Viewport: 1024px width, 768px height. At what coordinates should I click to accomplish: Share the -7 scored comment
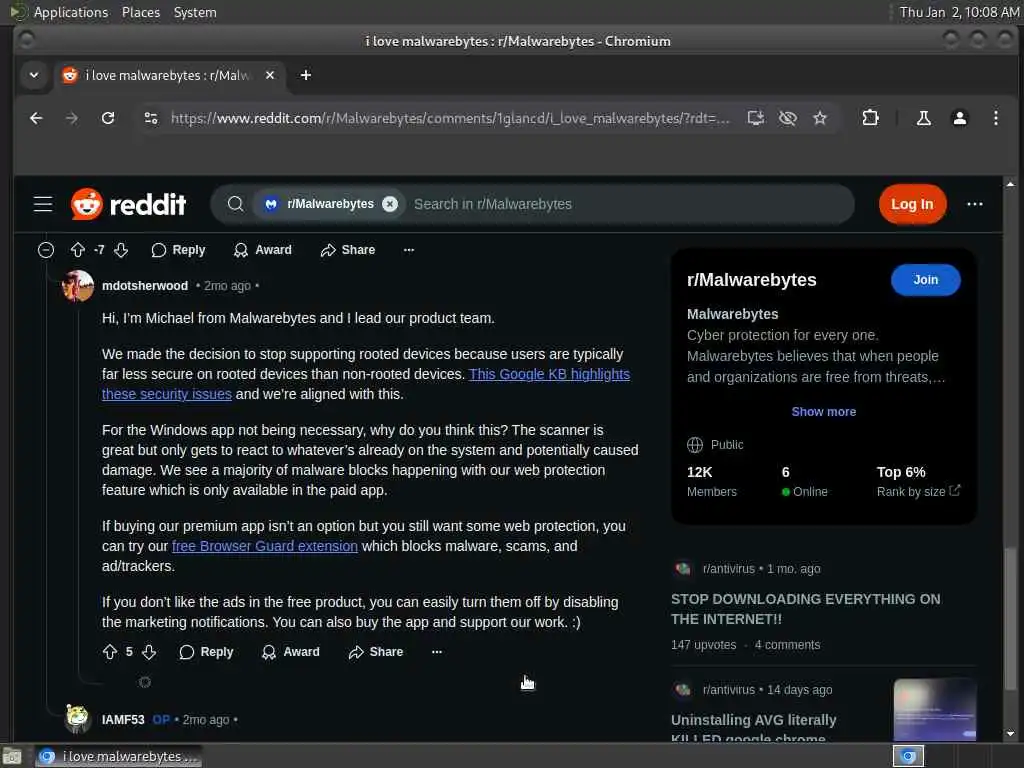coord(347,250)
